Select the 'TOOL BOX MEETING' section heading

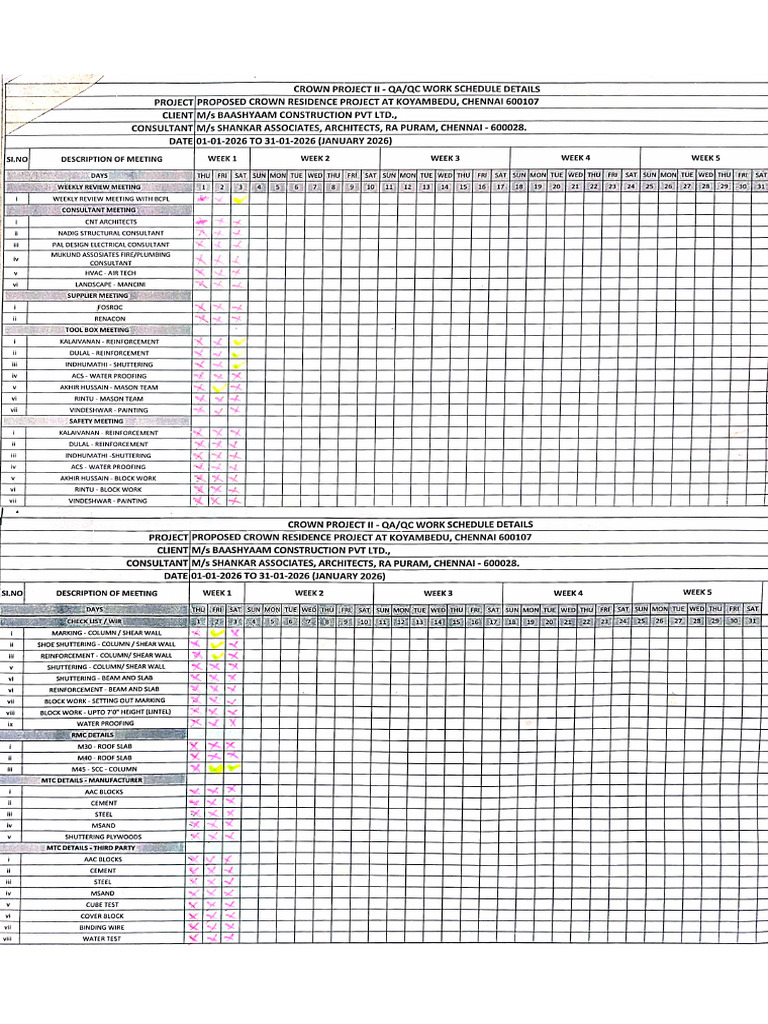pyautogui.click(x=97, y=330)
